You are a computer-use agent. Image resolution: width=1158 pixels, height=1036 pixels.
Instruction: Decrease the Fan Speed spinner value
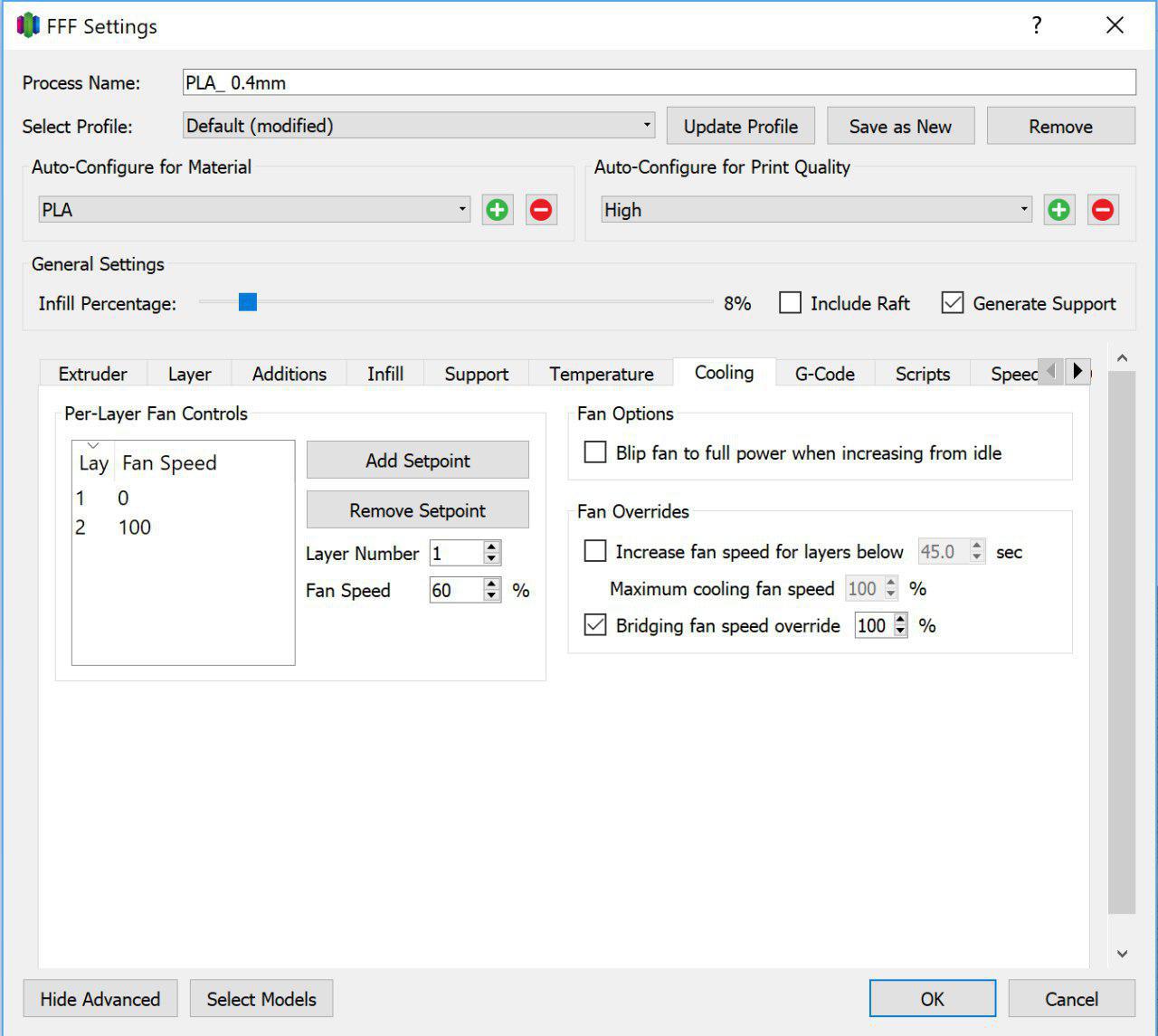click(491, 595)
